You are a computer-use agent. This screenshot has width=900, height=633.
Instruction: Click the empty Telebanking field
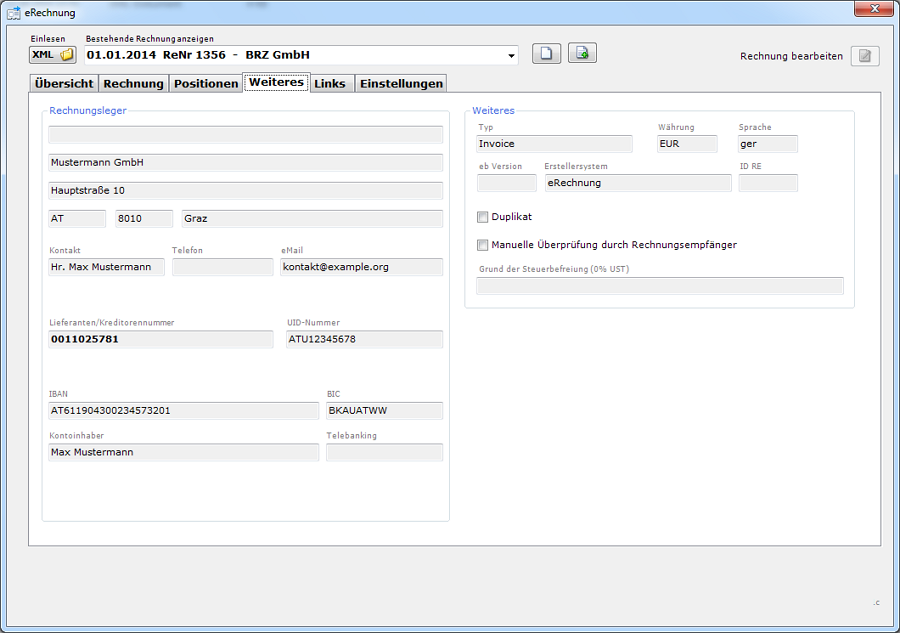(385, 452)
